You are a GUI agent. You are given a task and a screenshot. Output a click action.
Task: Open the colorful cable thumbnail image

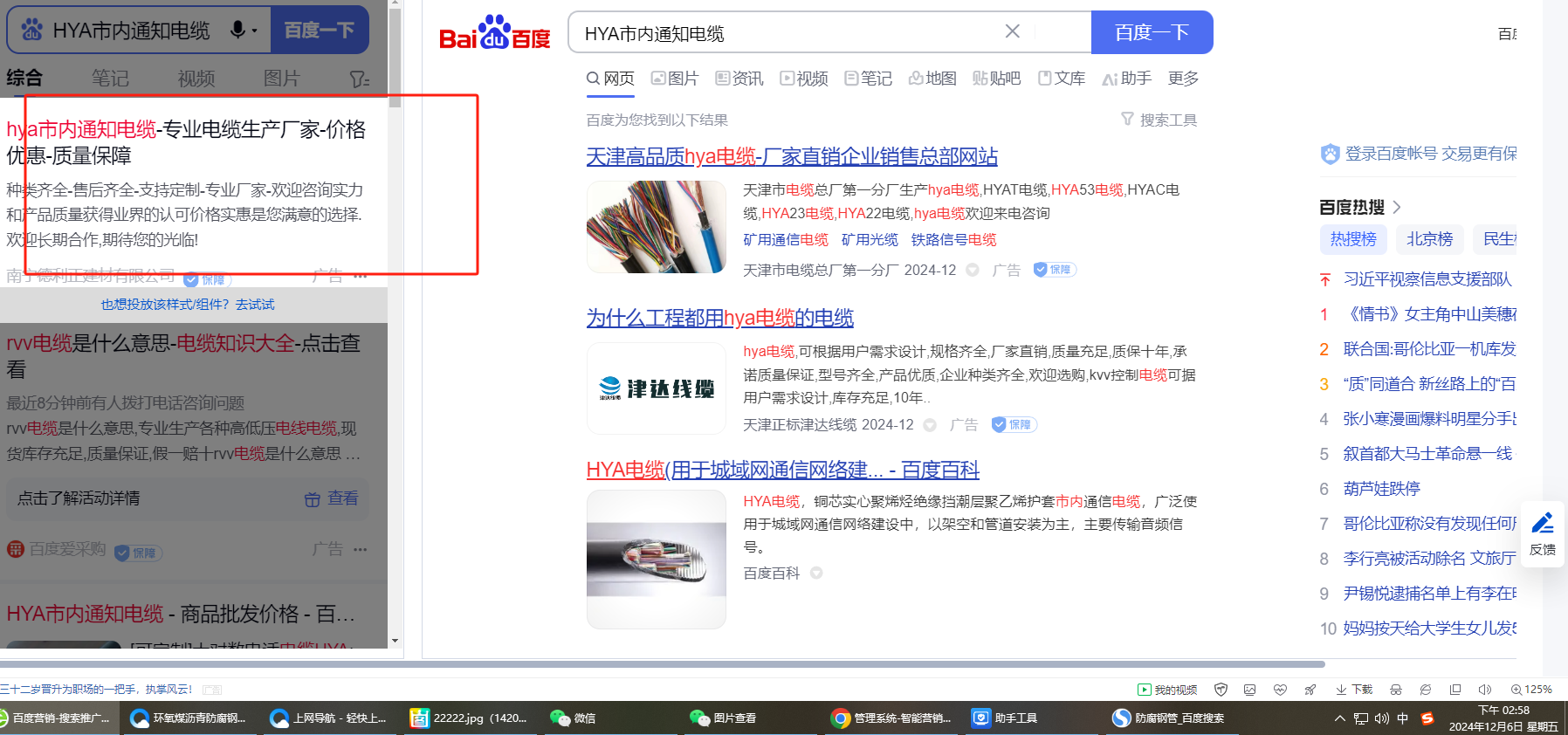click(657, 227)
